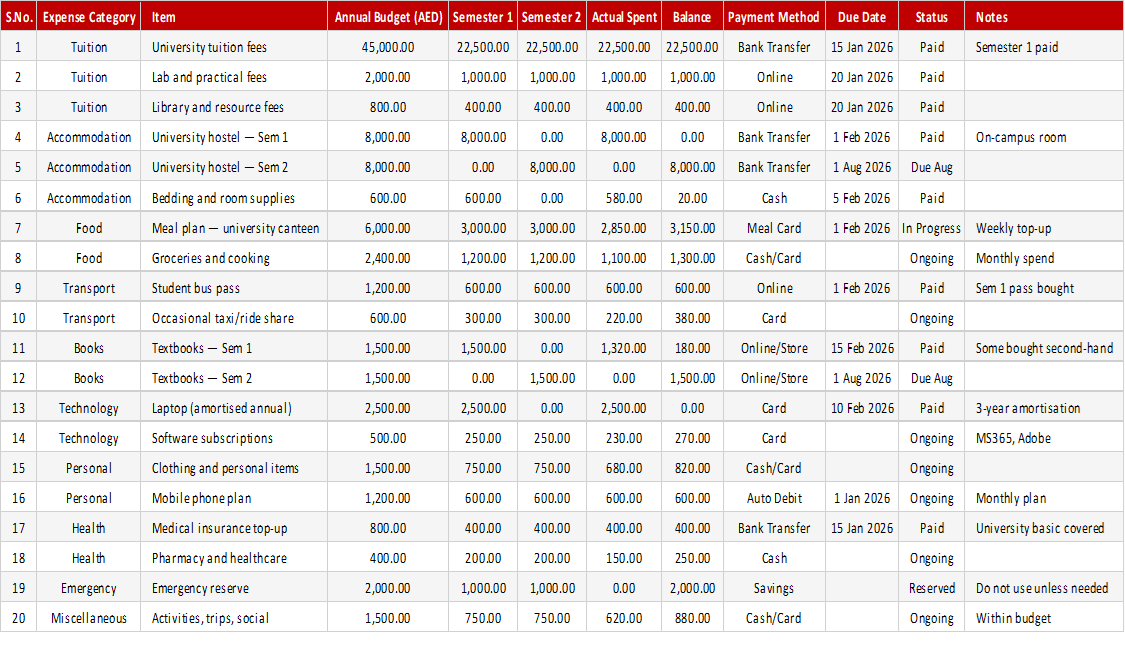Screen dimensions: 1125x661
Task: Click the 680.00 actual spent cell
Action: [623, 469]
